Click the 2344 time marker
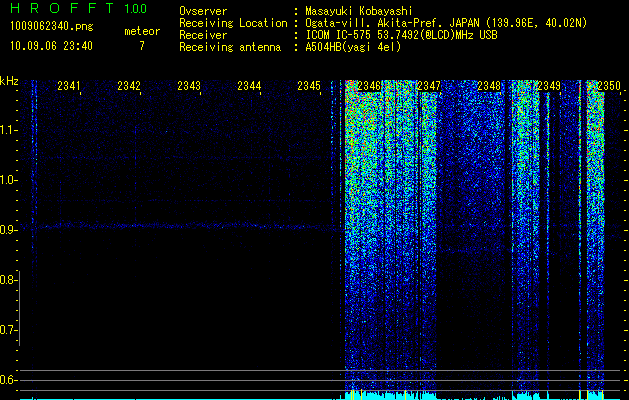The height and width of the screenshot is (400, 629). tap(249, 86)
